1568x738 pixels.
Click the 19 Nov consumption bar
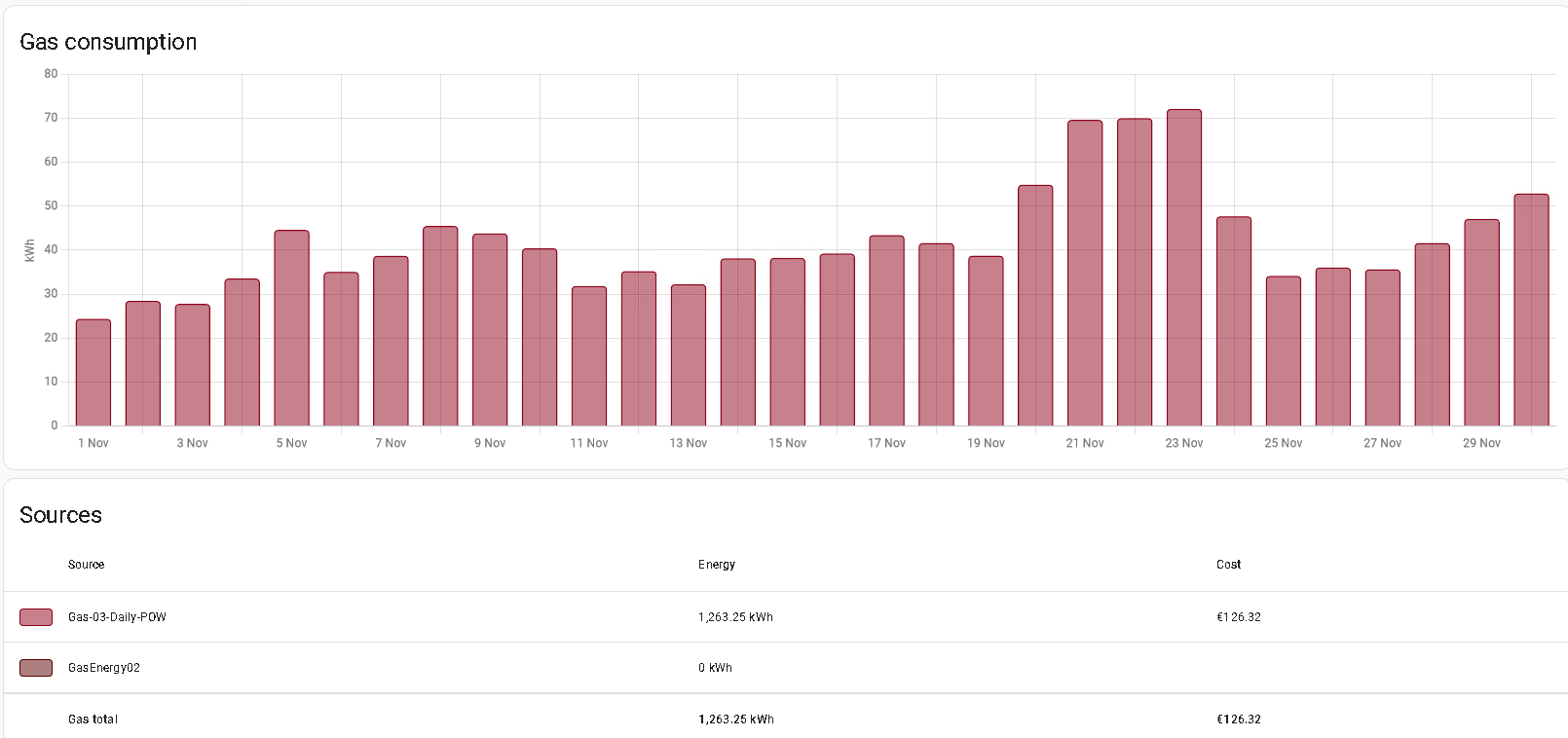click(x=986, y=341)
